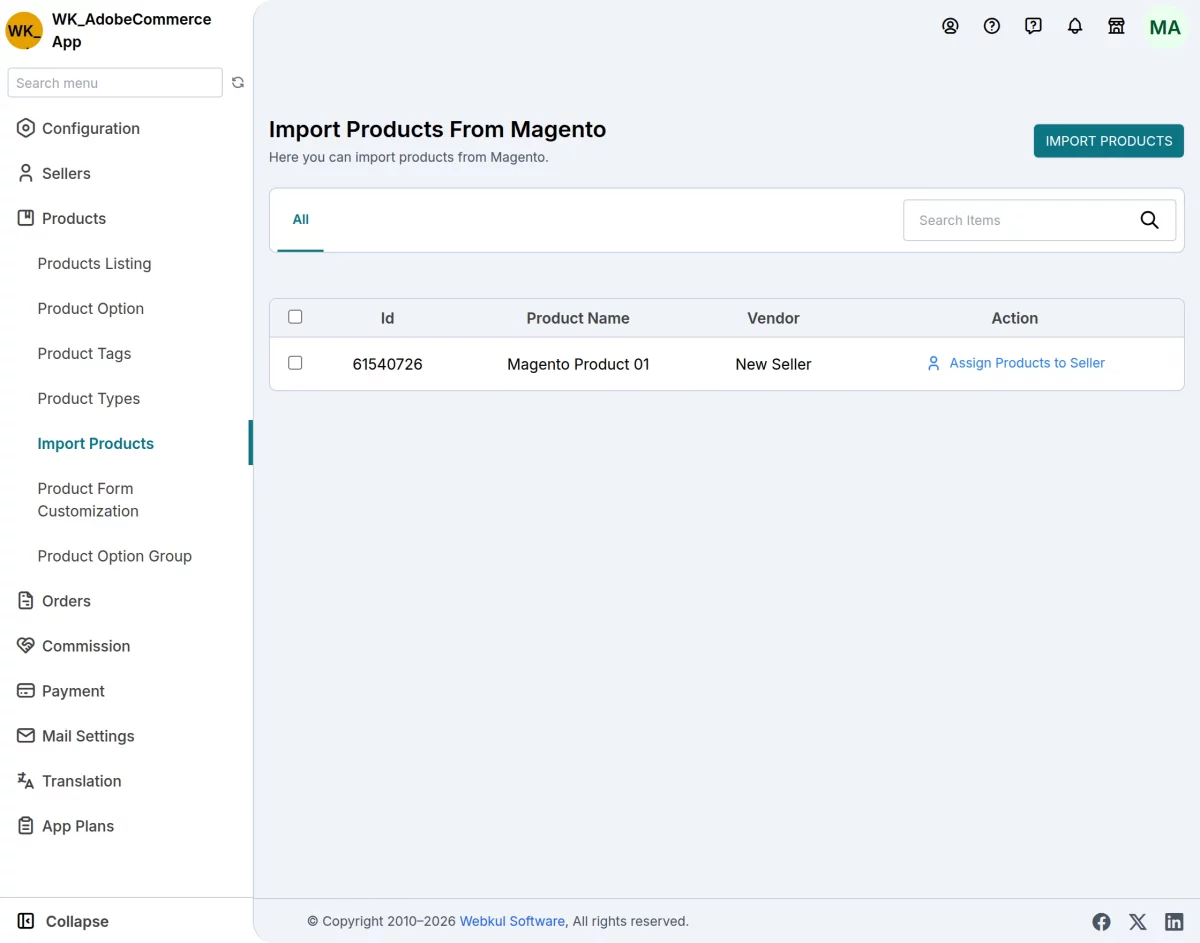The width and height of the screenshot is (1200, 943).
Task: Select the All tab
Action: [300, 220]
